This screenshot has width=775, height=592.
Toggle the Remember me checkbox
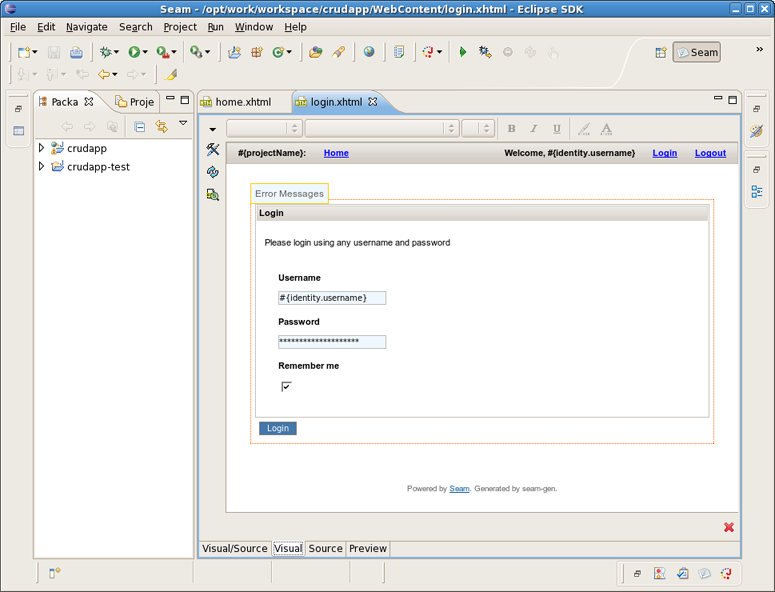pos(286,386)
